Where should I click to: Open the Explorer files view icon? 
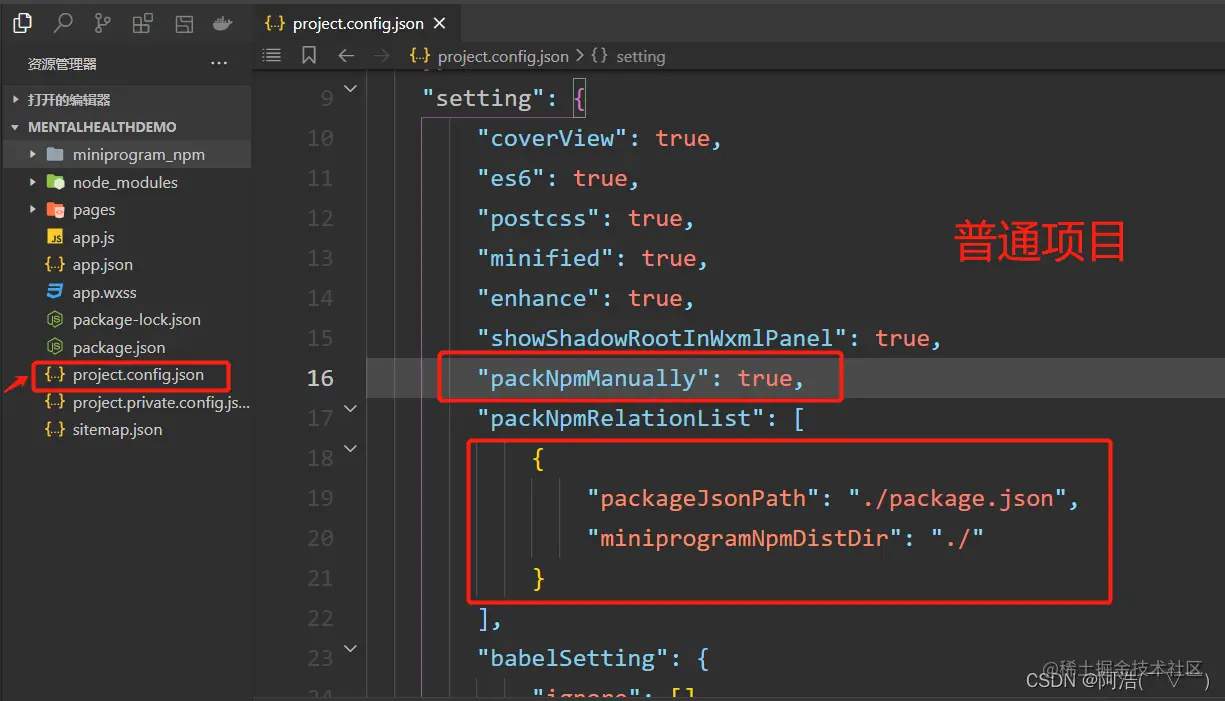[x=22, y=23]
